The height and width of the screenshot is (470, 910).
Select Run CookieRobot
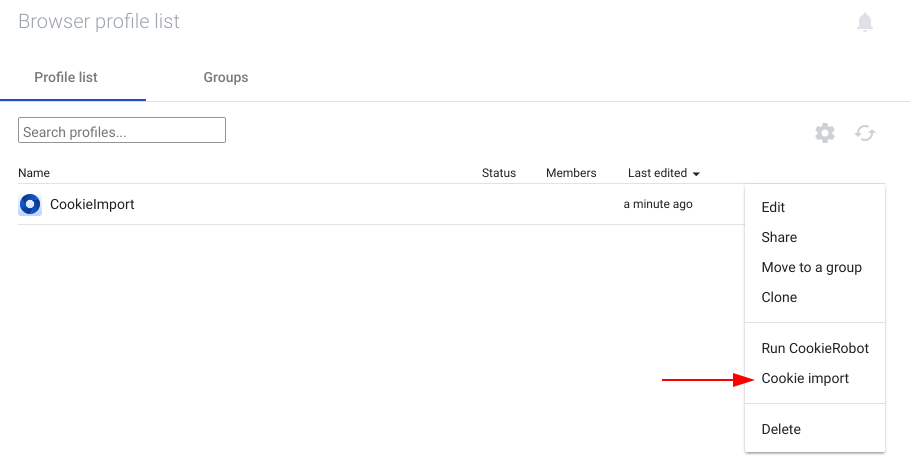[x=815, y=348]
